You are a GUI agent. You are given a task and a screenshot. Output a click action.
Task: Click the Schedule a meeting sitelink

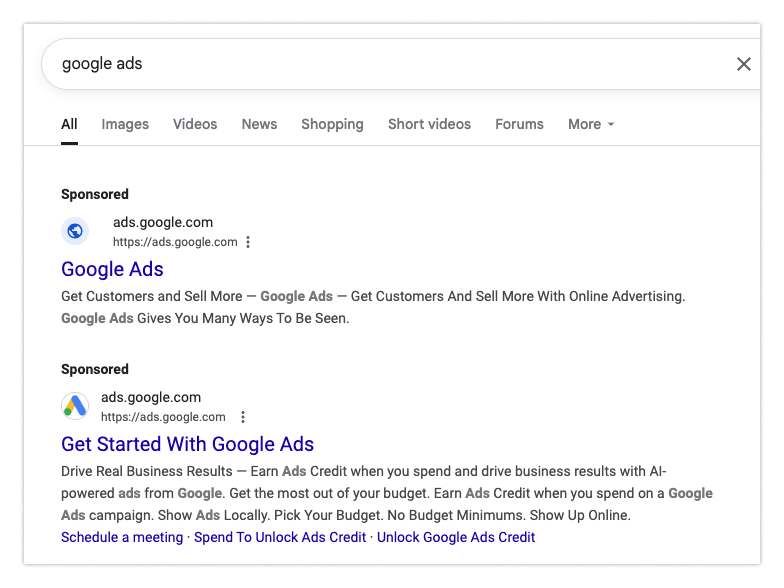[x=122, y=537]
